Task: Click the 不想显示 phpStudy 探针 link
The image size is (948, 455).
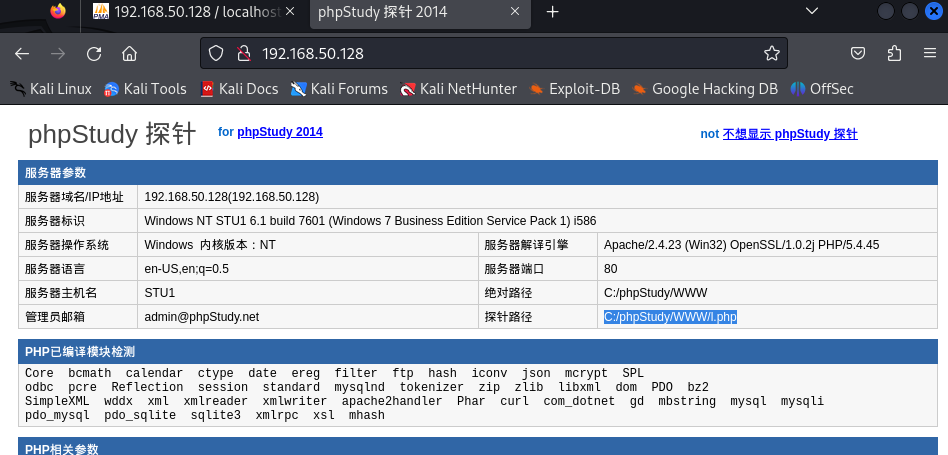Action: (x=790, y=134)
